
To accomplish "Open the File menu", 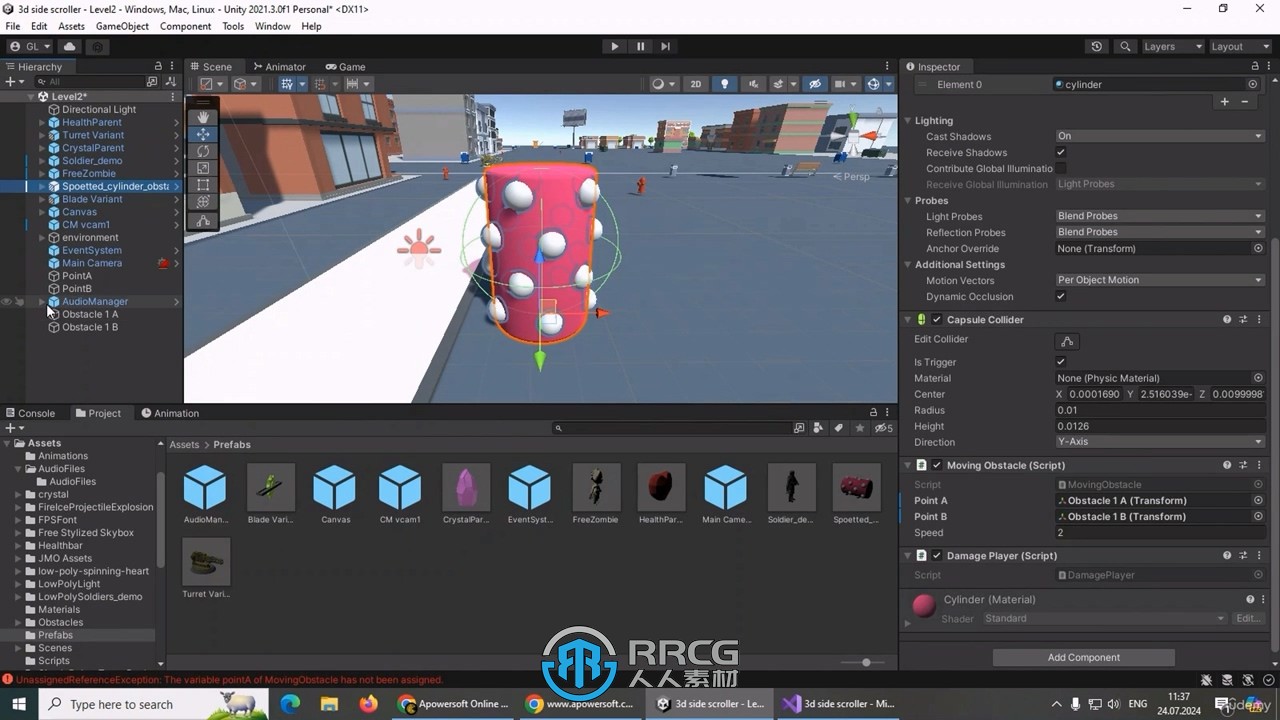I will click(x=13, y=26).
